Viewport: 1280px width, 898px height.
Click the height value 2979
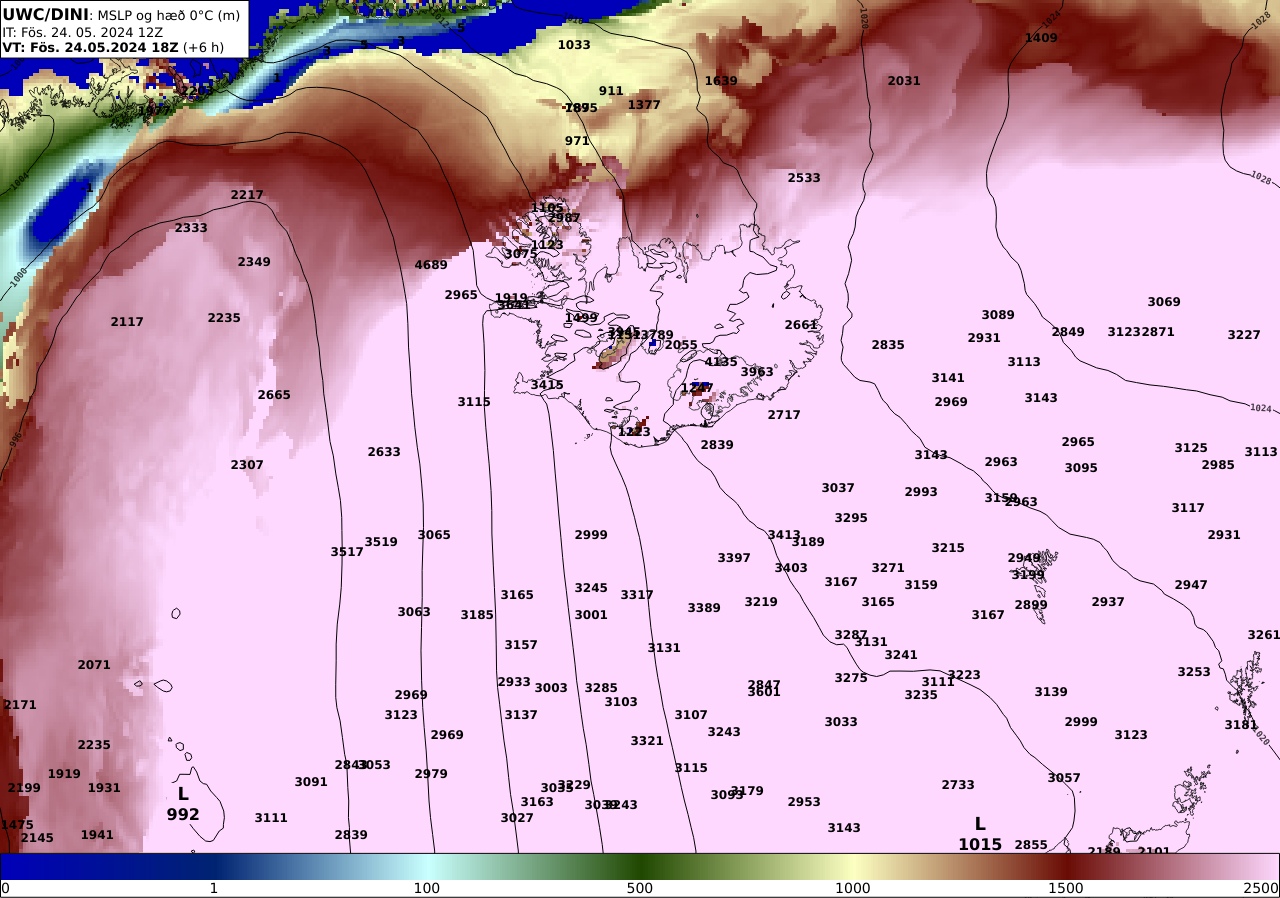pos(431,774)
